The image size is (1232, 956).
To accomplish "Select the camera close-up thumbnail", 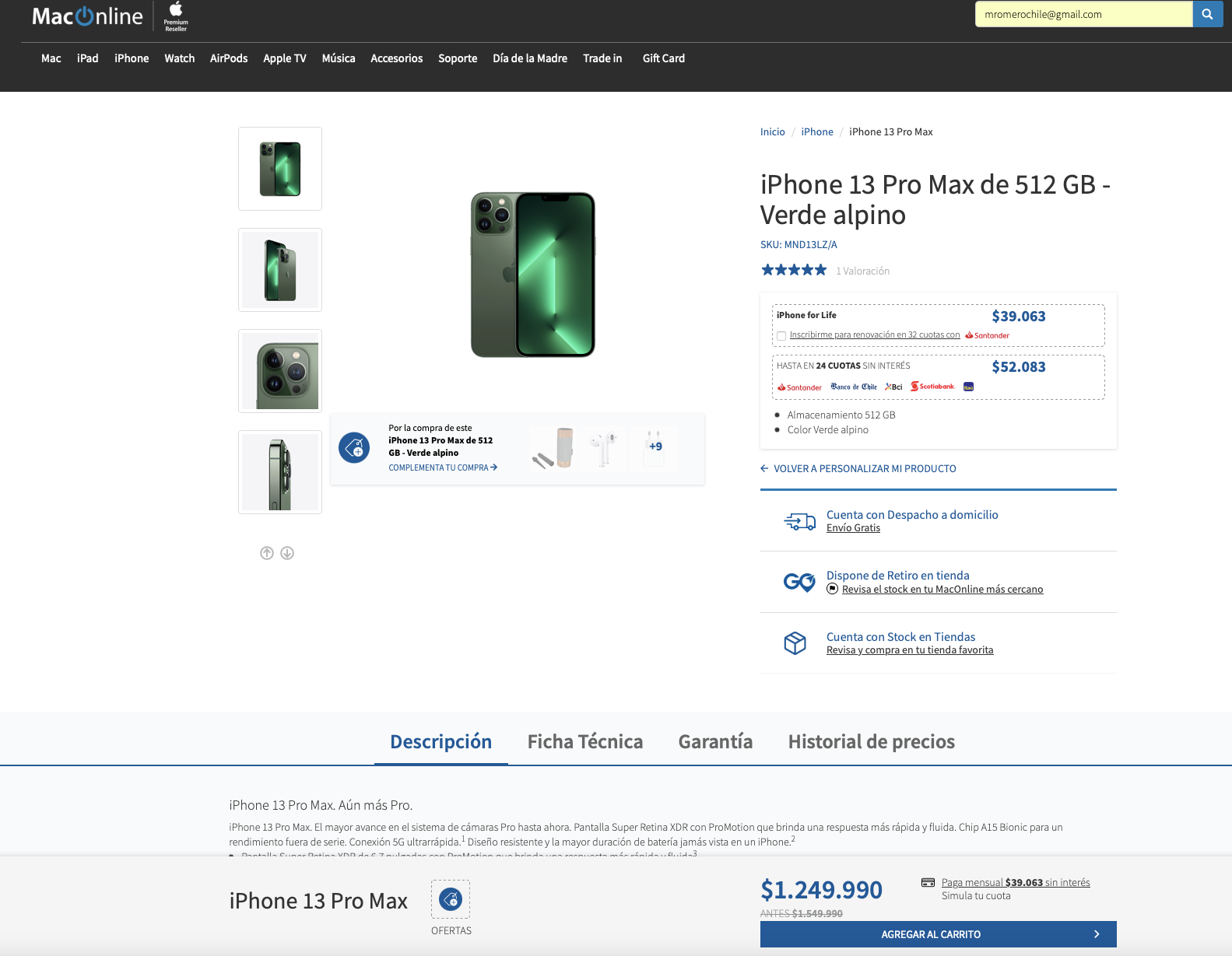I will point(280,371).
